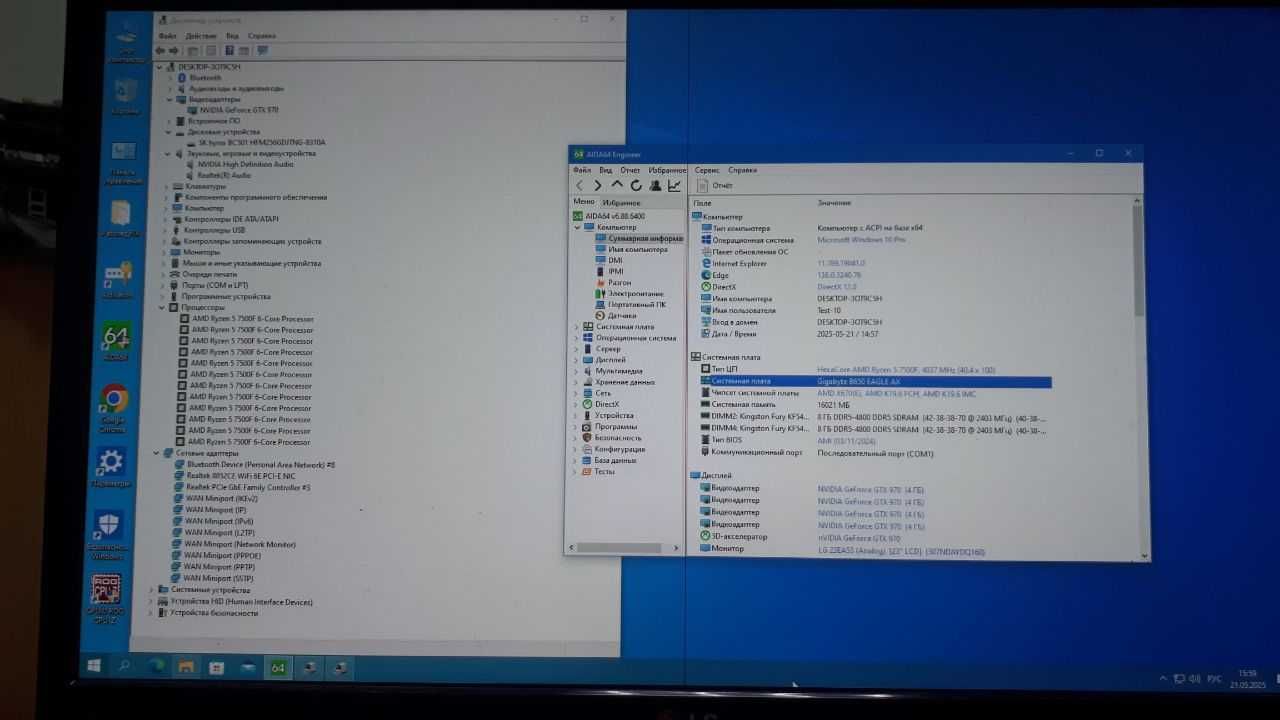Screen dimensions: 1280x720
Task: Open File Explorer from the taskbar
Action: click(185, 666)
